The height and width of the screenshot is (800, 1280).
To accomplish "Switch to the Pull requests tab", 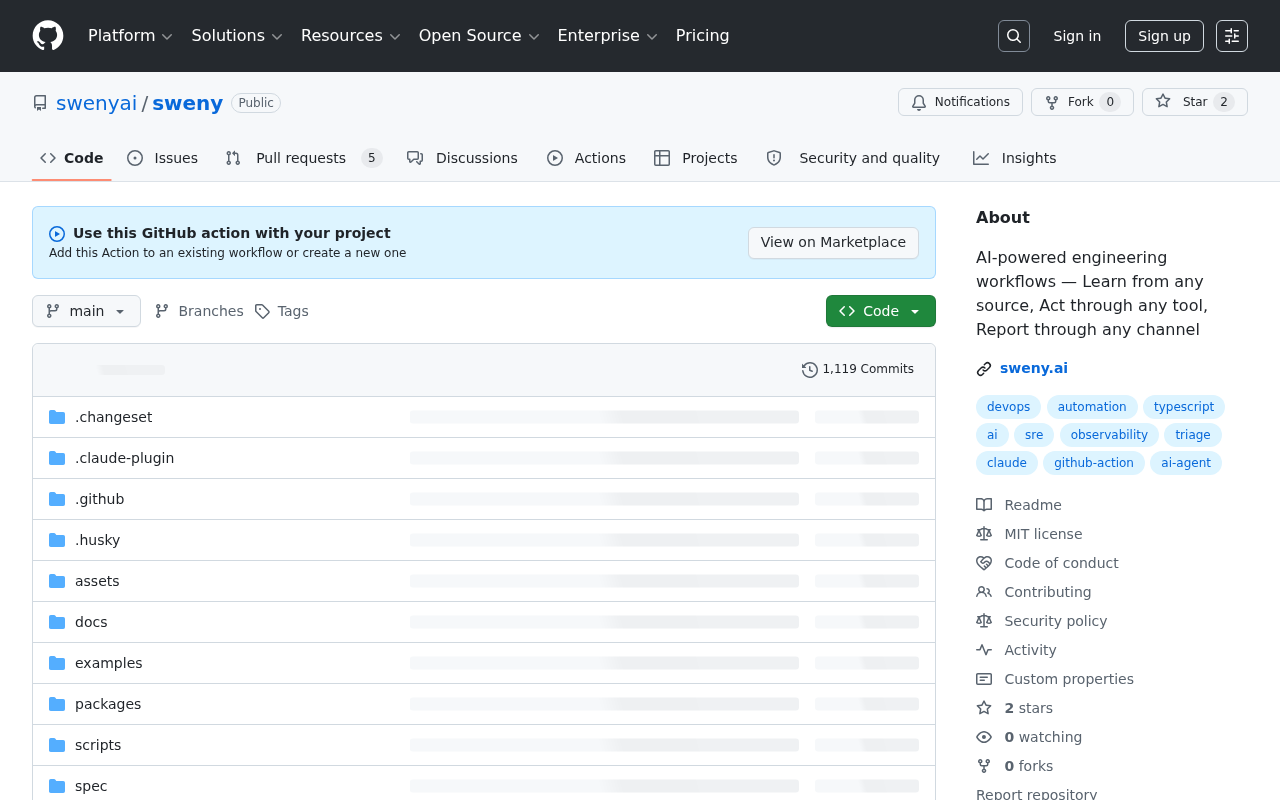I will (303, 158).
